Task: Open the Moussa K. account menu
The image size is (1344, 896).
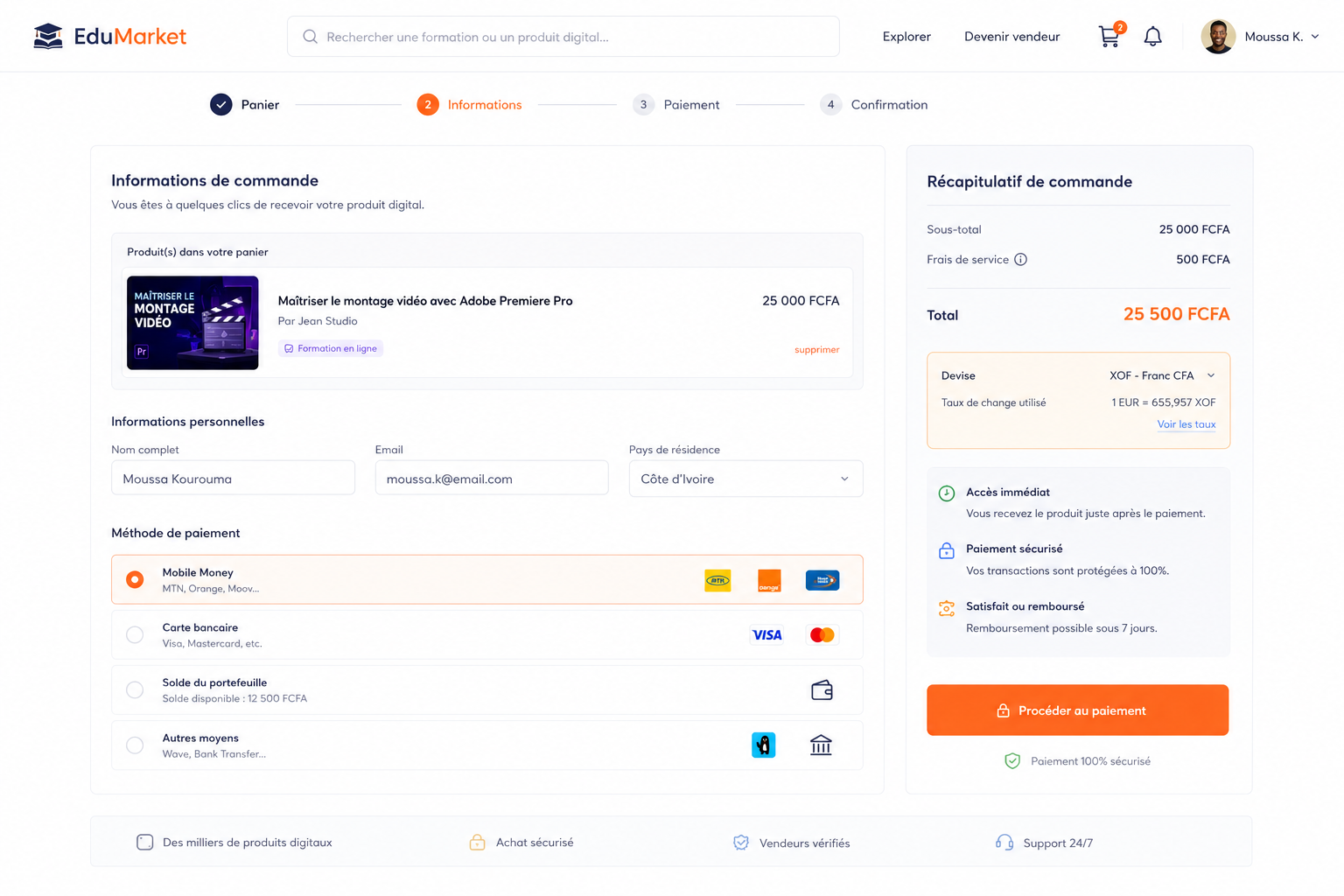Action: click(1260, 36)
